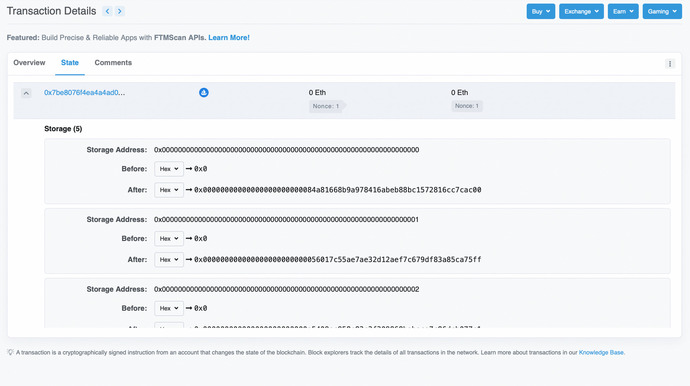Switch to the Overview tab

click(29, 62)
